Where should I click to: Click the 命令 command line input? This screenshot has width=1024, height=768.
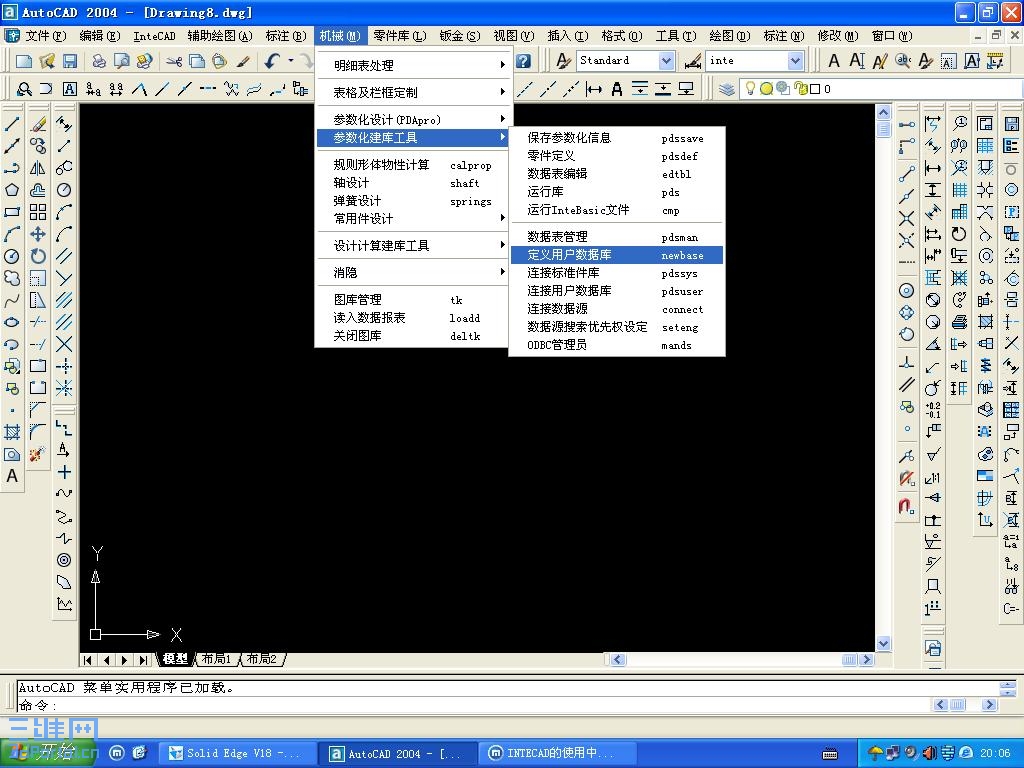(473, 705)
